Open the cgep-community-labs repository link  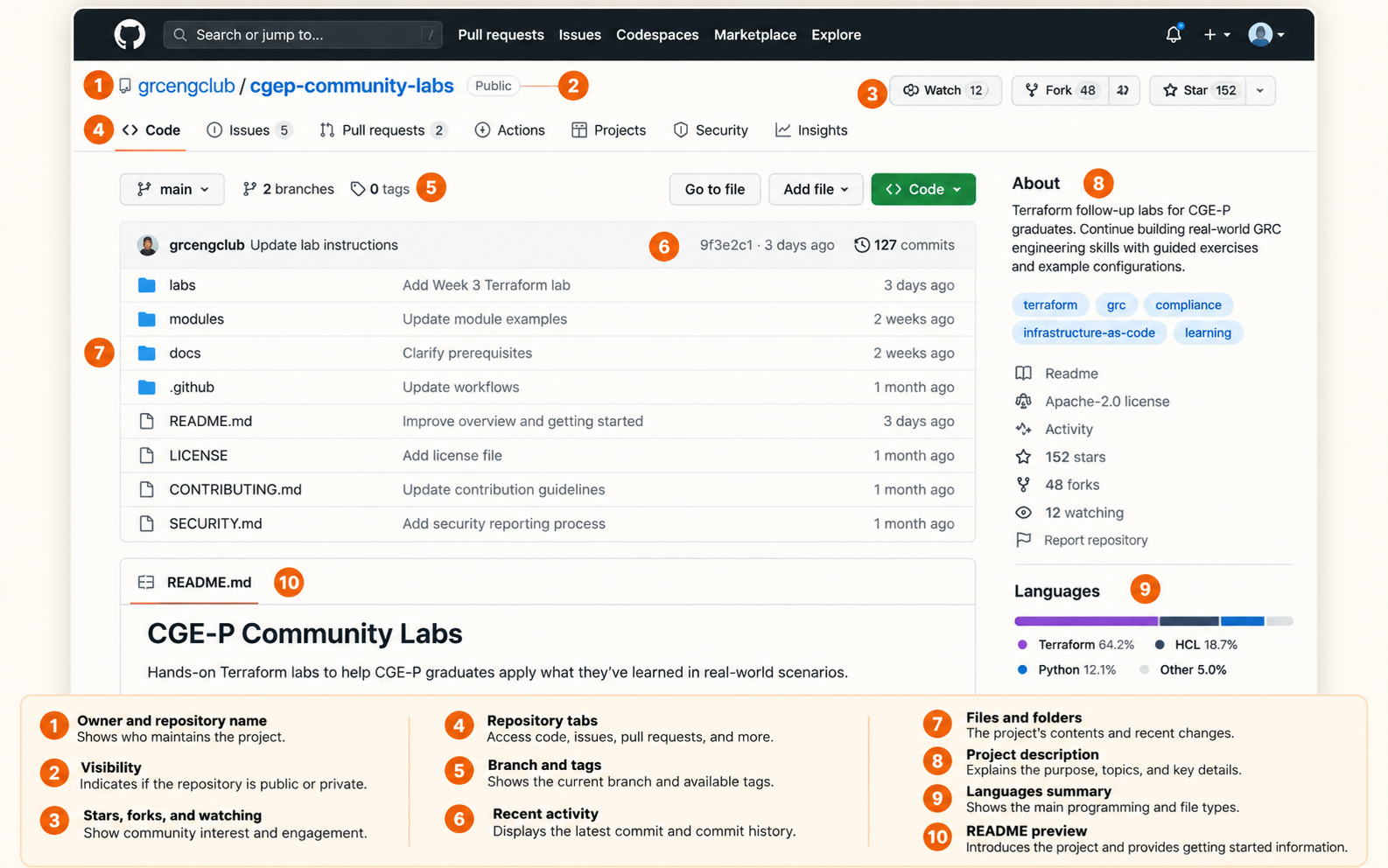[352, 86]
